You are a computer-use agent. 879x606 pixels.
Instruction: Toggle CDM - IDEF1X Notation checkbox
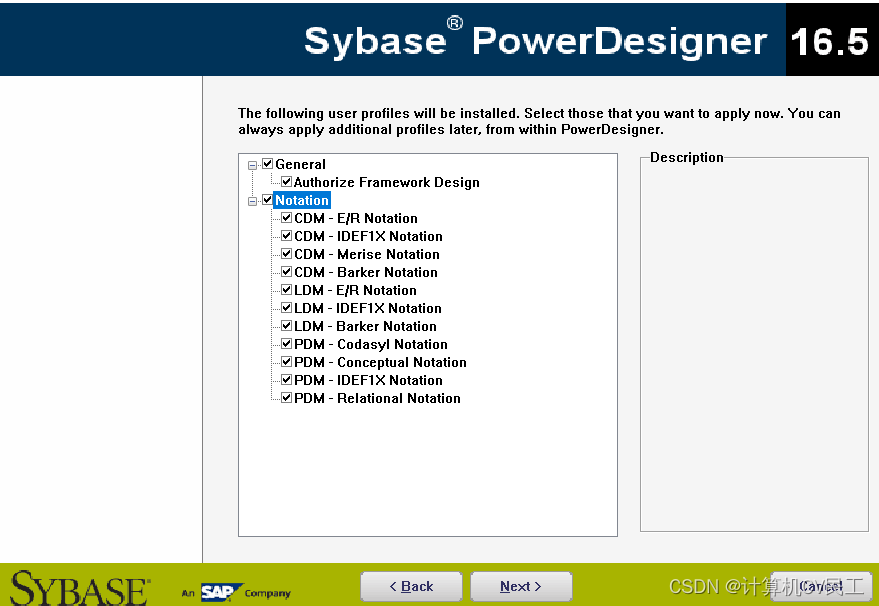tap(286, 235)
